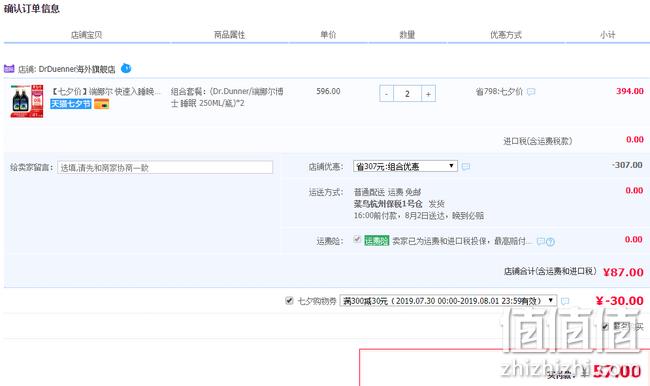Click the question mark help icon for 运费险
650x386 pixels.
[550, 242]
